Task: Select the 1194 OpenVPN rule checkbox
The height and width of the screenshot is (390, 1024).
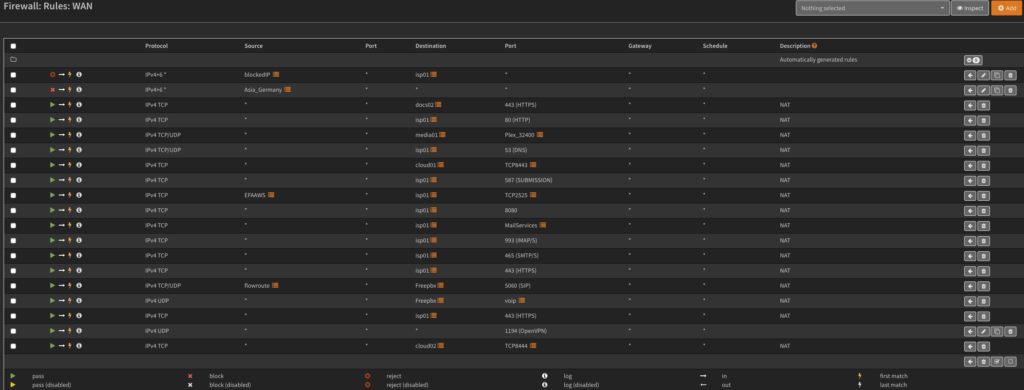Action: click(x=13, y=331)
